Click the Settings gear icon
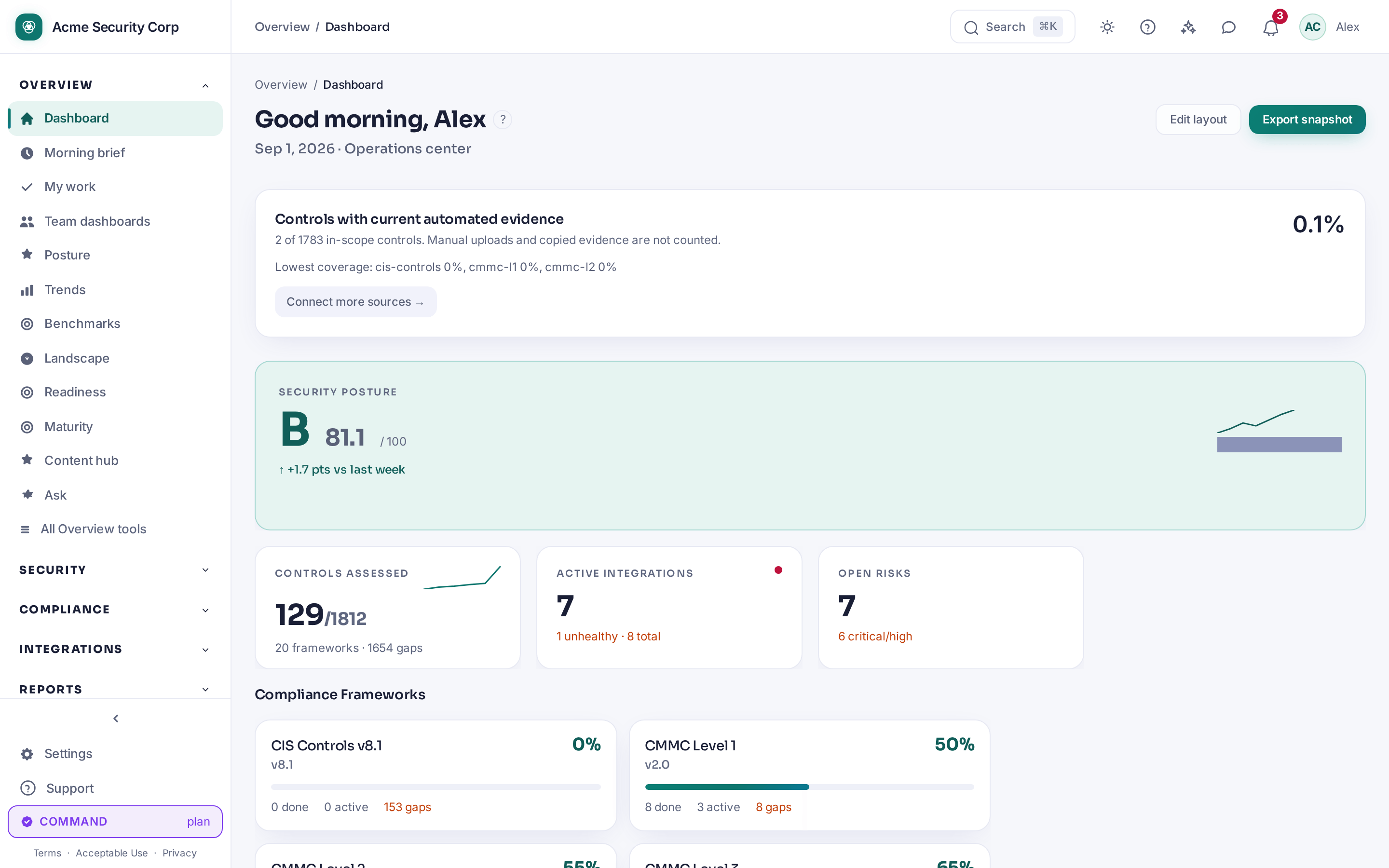 [x=27, y=754]
